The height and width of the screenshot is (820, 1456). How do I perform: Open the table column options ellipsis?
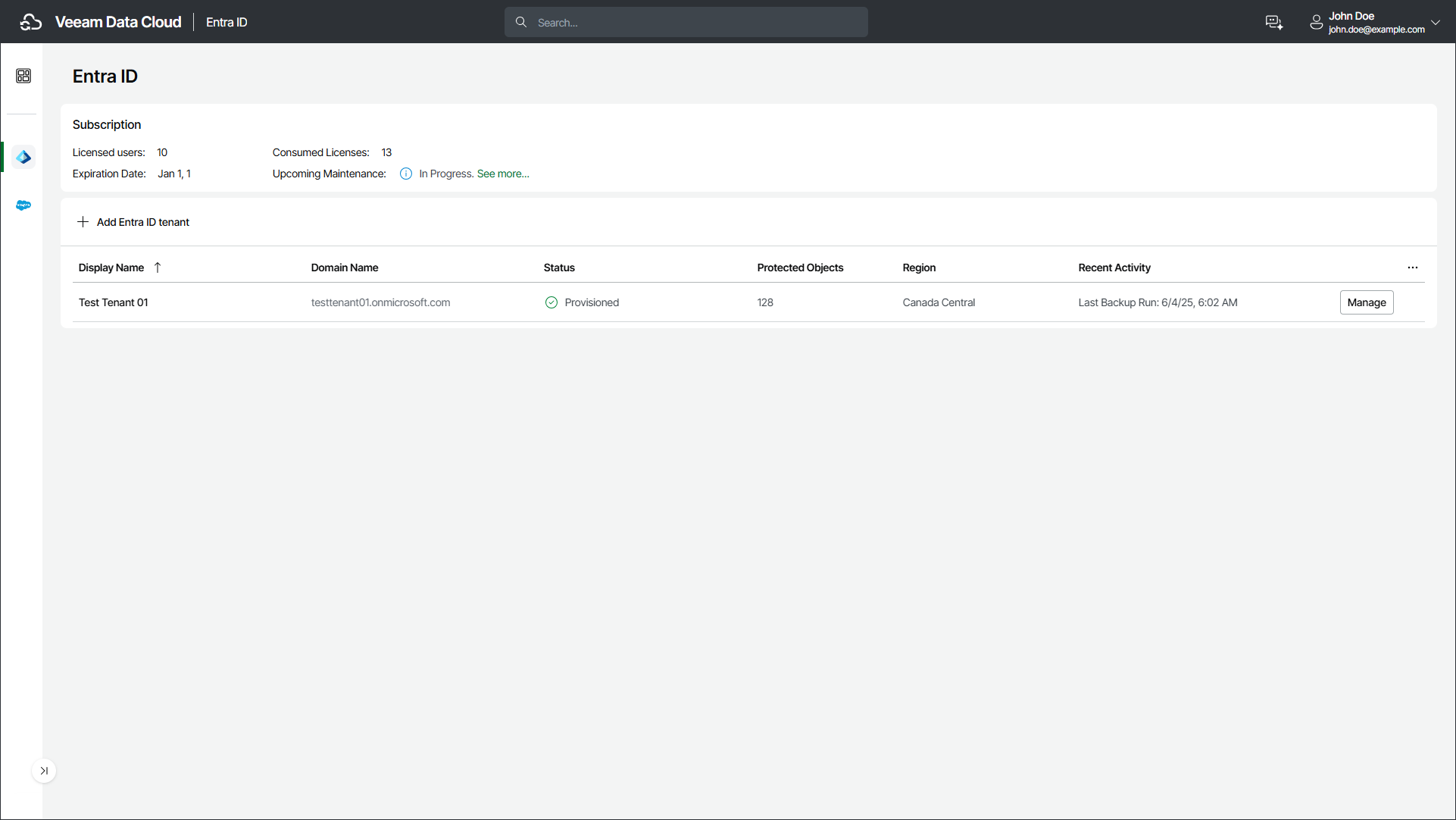click(1413, 268)
